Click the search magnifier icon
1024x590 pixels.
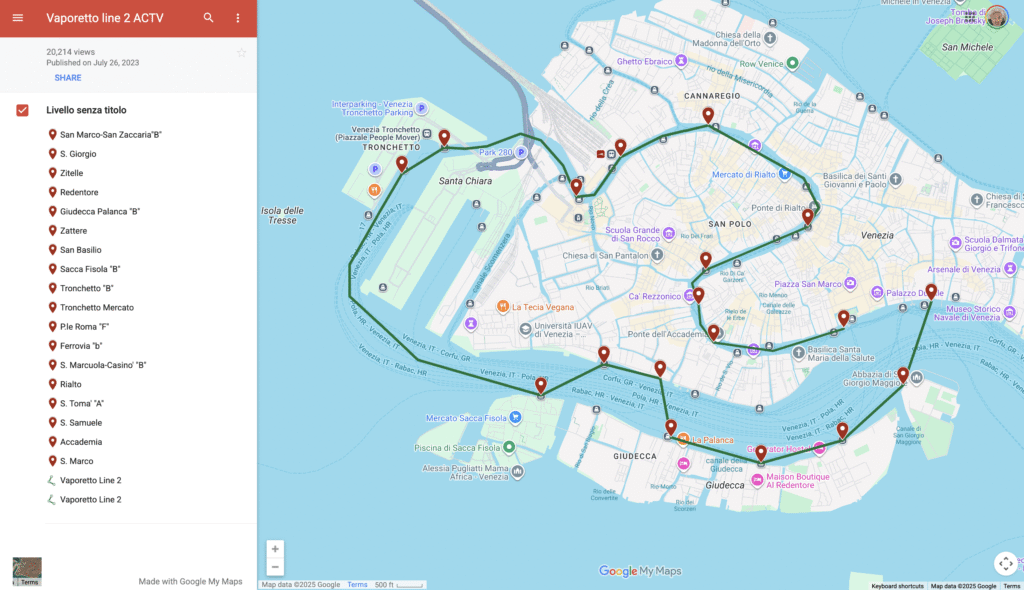[208, 18]
